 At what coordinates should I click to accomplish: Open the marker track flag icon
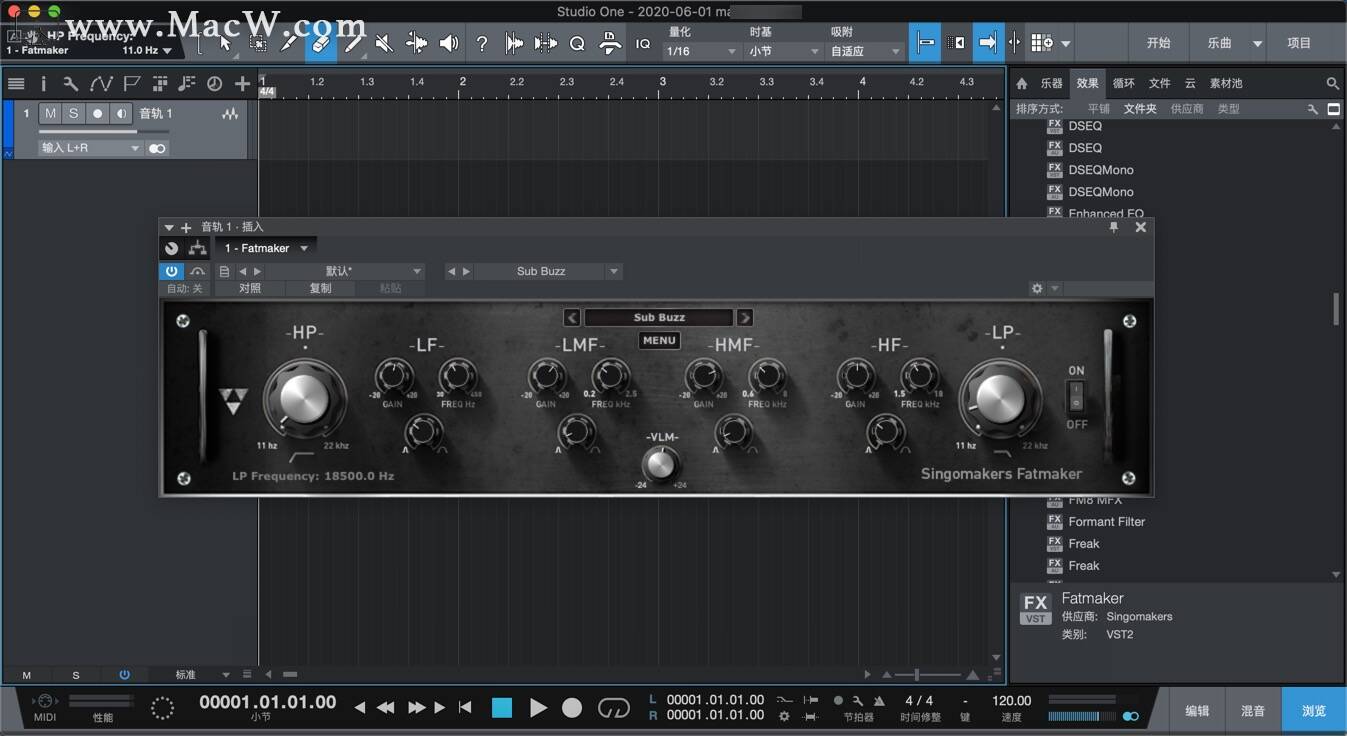click(131, 84)
